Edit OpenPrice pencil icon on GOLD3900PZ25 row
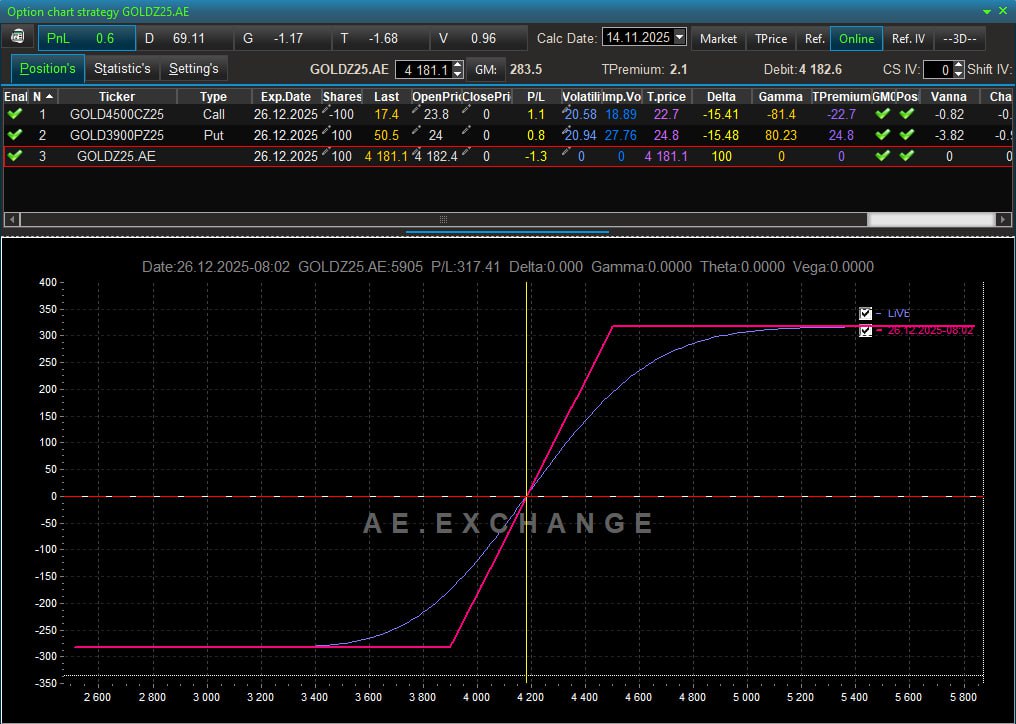Viewport: 1016px width, 724px height. tap(417, 129)
